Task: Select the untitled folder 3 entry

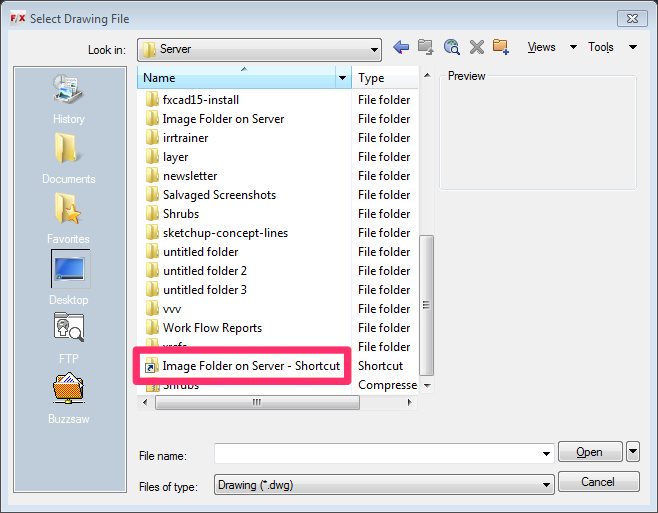Action: point(196,290)
